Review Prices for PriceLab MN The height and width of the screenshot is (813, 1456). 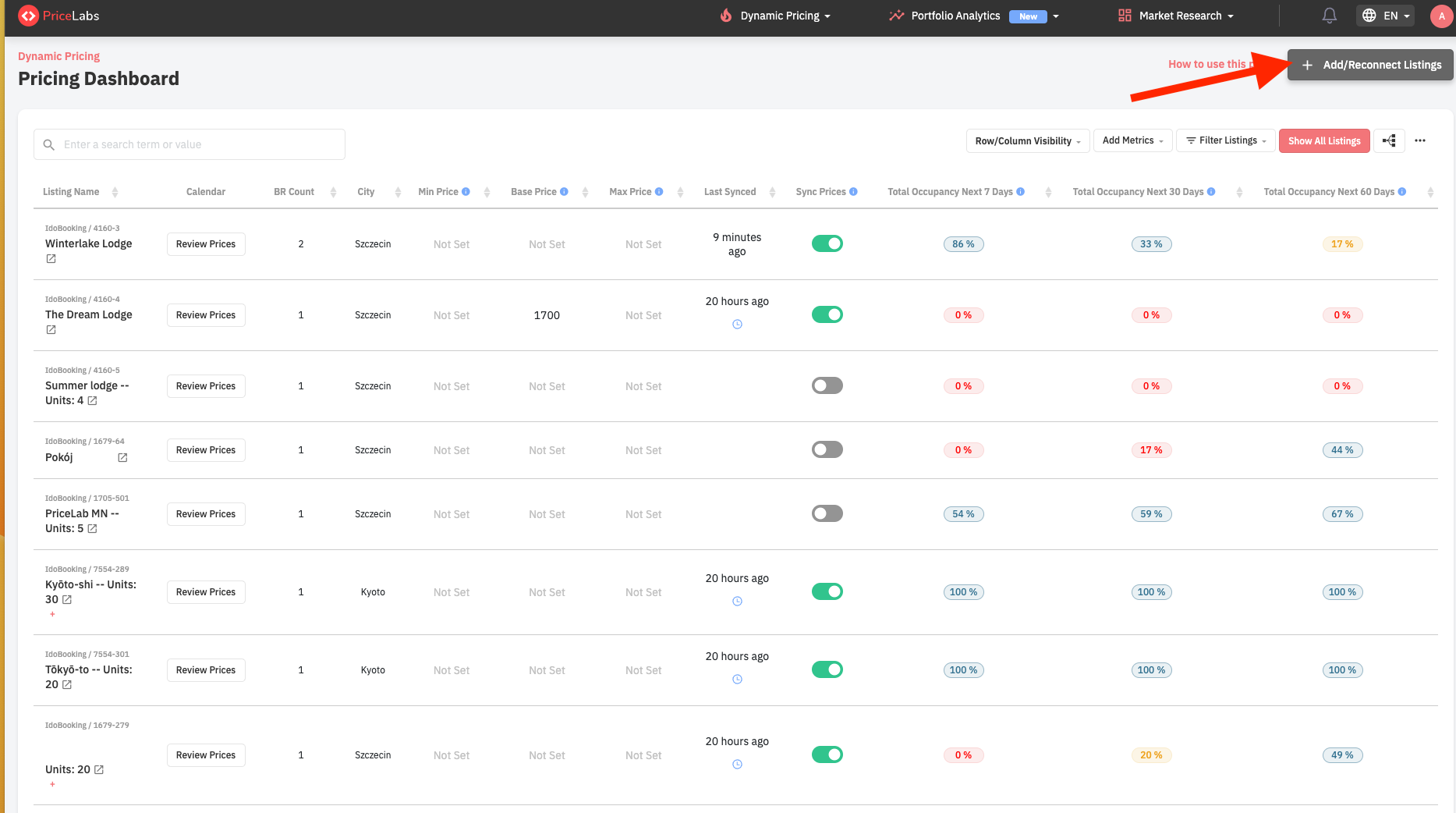click(x=206, y=514)
